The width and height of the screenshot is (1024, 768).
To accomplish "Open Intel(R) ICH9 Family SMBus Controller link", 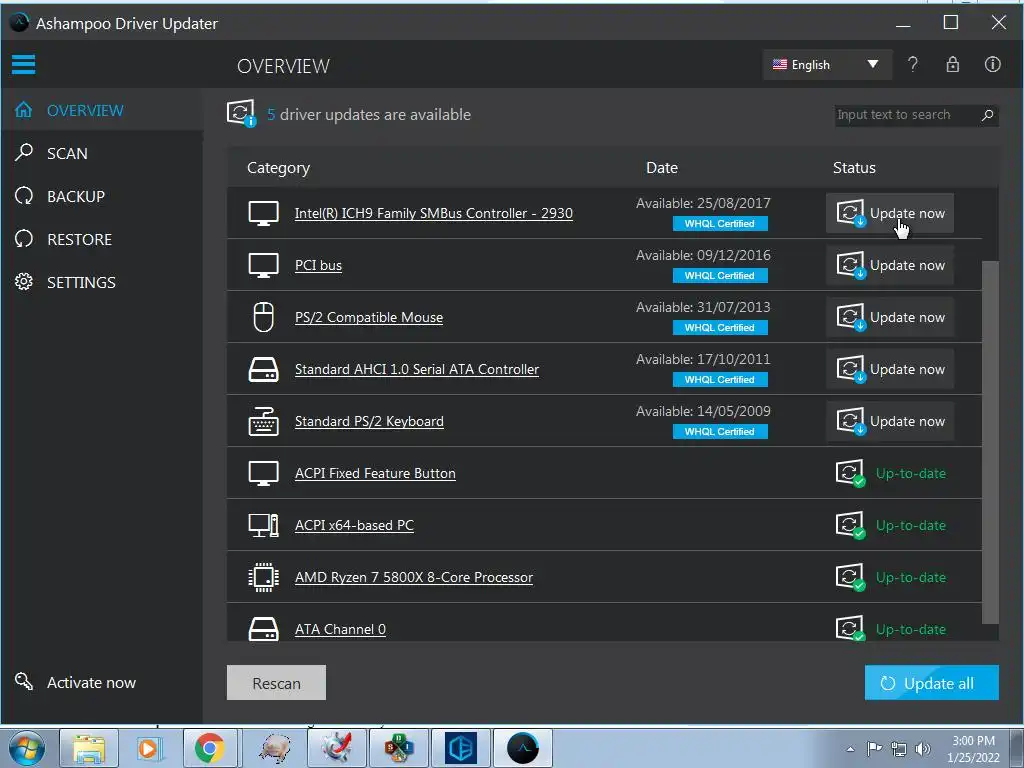I will (x=434, y=214).
